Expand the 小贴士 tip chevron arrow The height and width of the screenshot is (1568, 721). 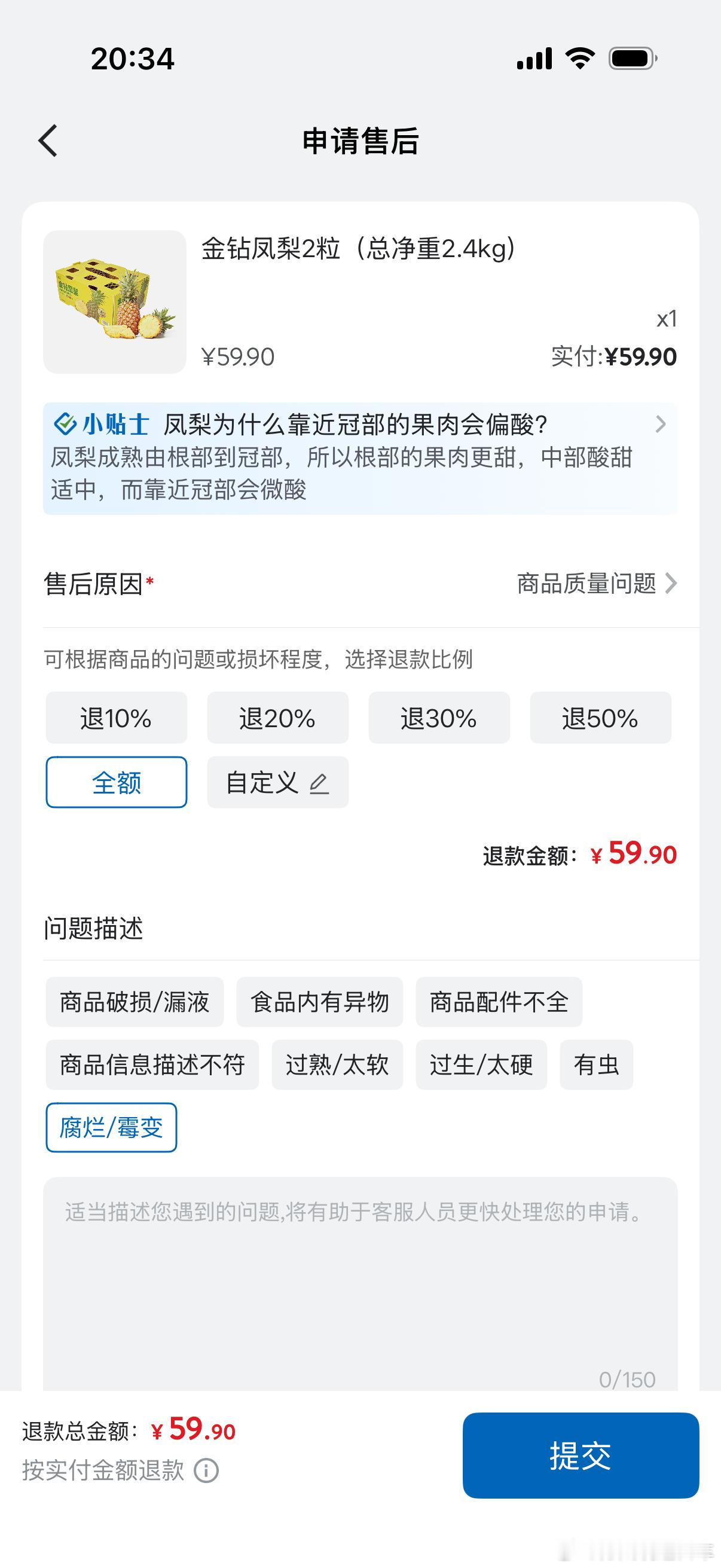pyautogui.click(x=660, y=423)
